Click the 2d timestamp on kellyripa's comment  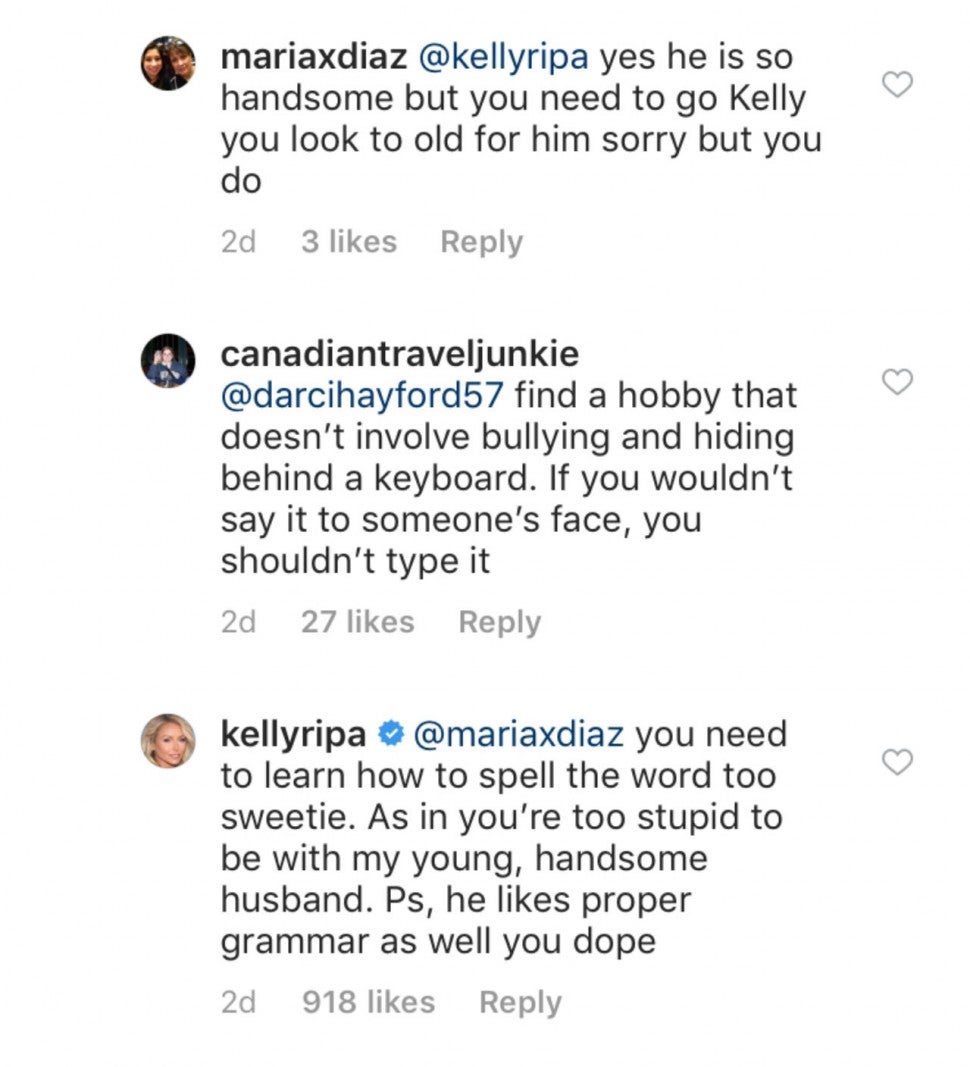[238, 1002]
